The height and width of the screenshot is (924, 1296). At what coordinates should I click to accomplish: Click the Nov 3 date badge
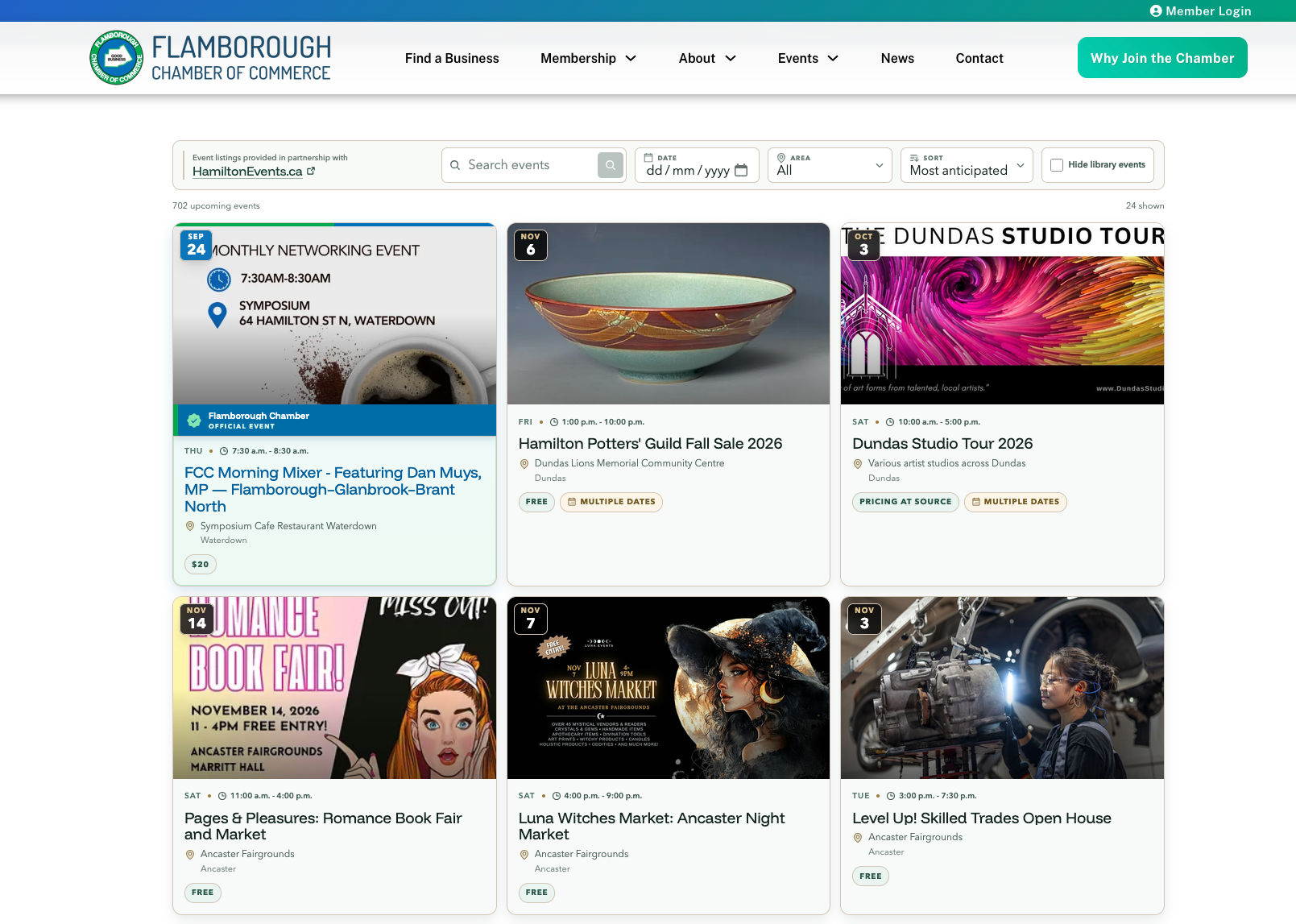tap(864, 619)
